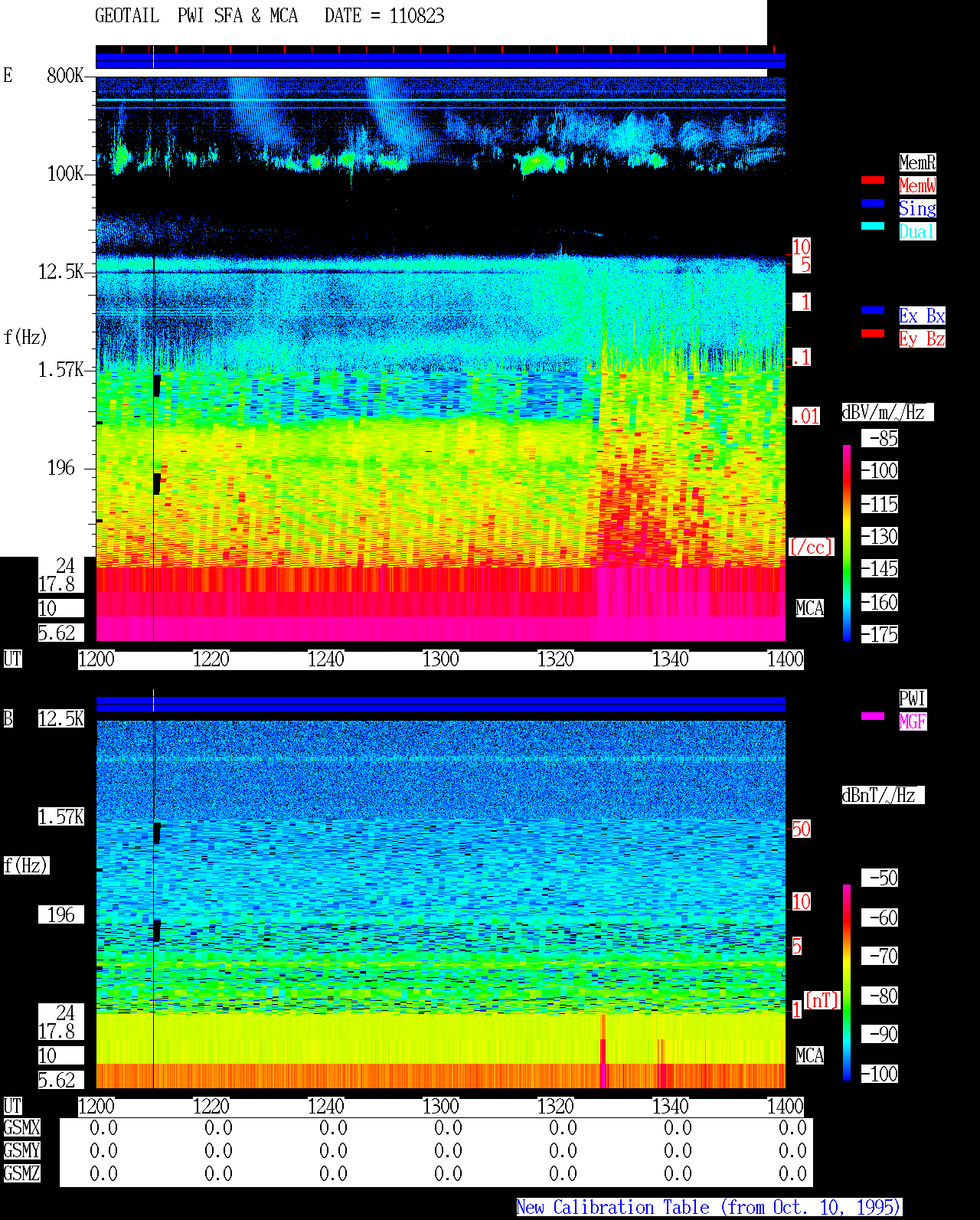Screen dimensions: 980x1220
Task: Click the 1.57K label on E panel
Action: coord(61,370)
